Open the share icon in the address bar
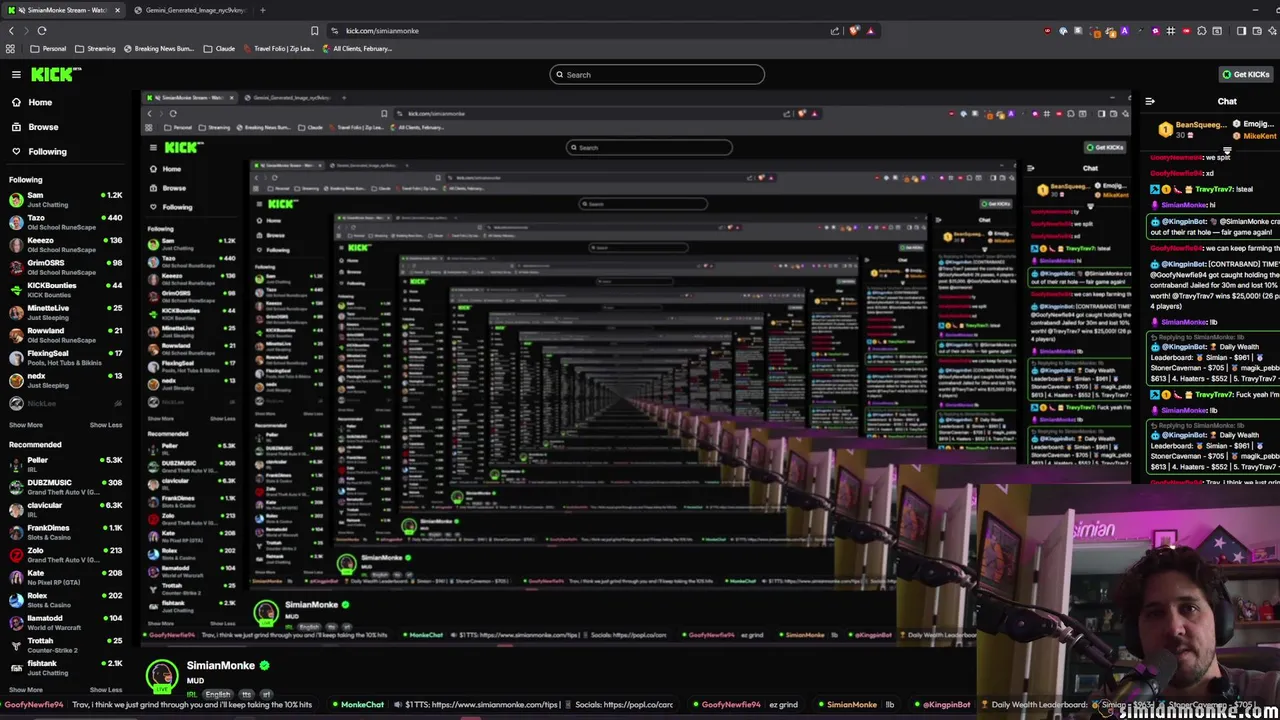Image resolution: width=1280 pixels, height=720 pixels. click(835, 31)
